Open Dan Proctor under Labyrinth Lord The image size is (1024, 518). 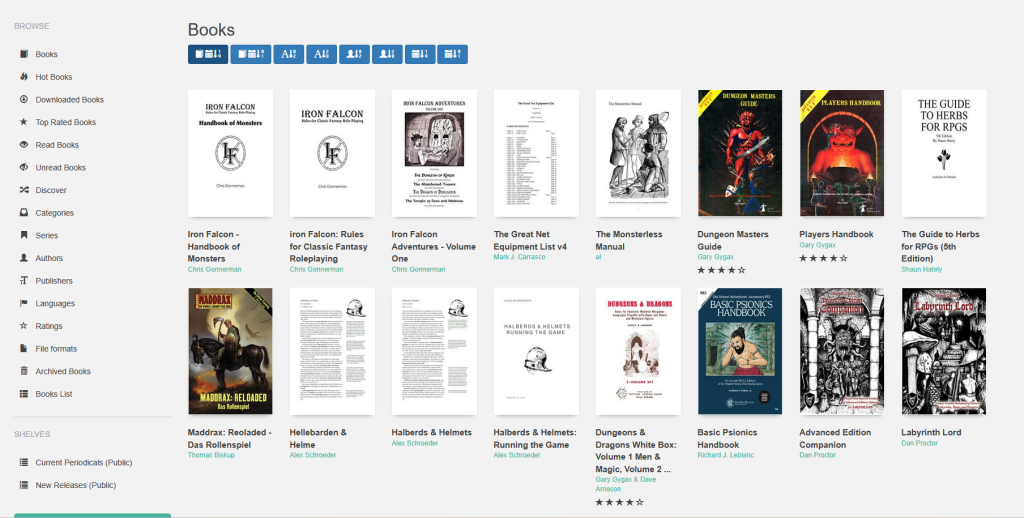pyautogui.click(x=919, y=443)
